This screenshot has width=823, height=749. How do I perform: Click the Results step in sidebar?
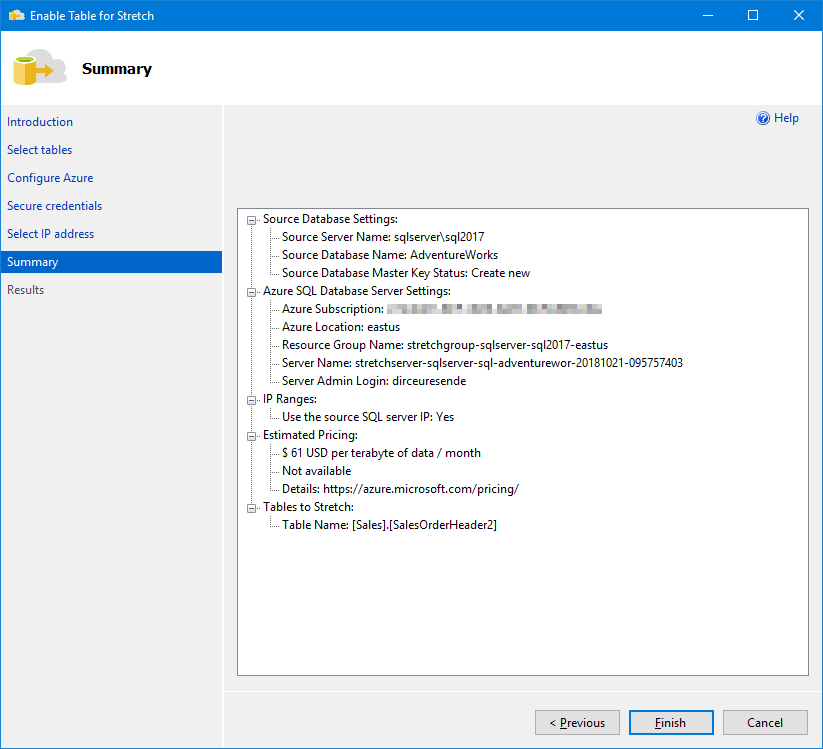click(x=25, y=290)
